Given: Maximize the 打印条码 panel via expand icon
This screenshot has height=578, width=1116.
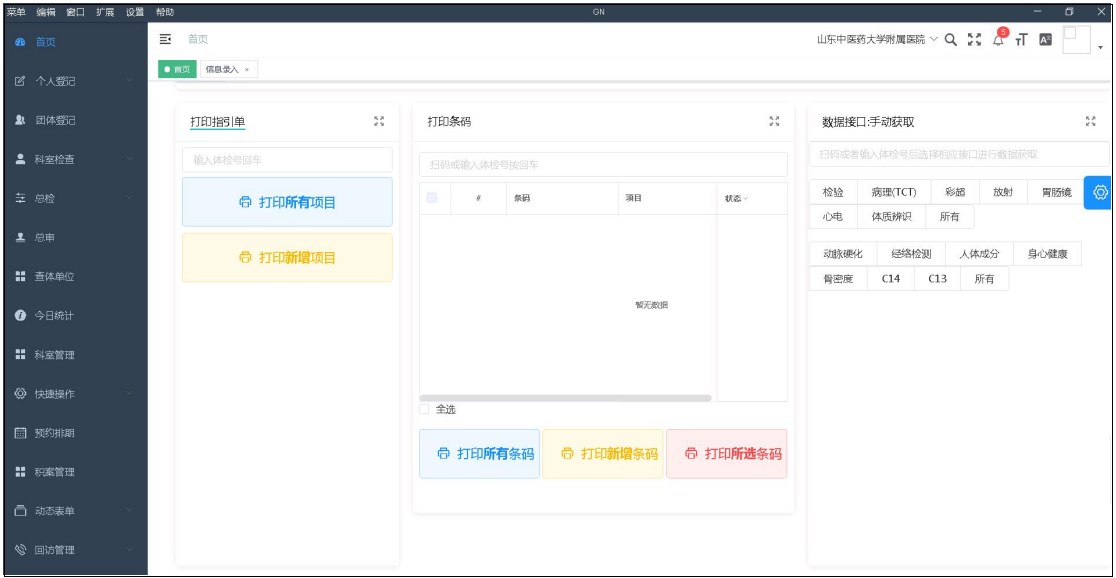Looking at the screenshot, I should point(774,121).
